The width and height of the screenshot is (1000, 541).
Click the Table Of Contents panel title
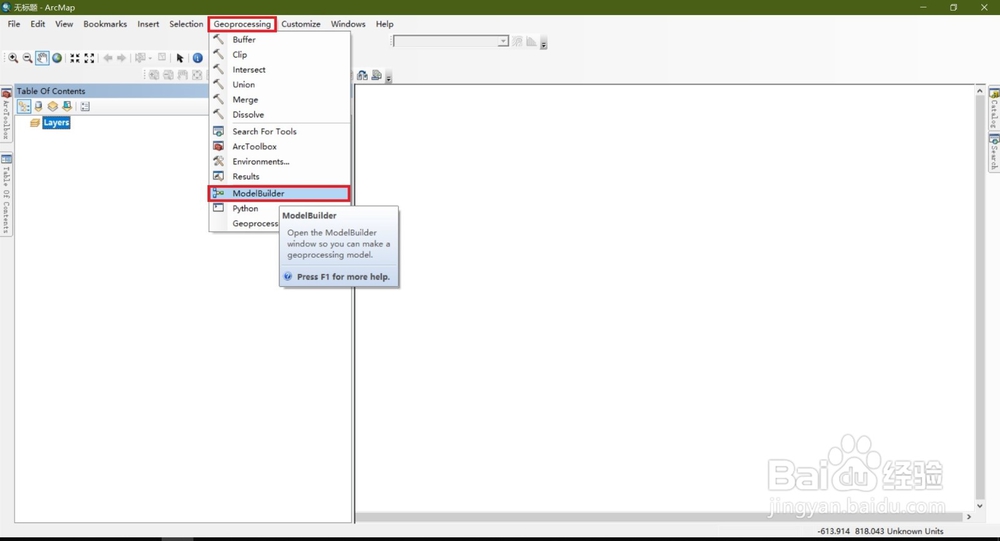point(51,91)
